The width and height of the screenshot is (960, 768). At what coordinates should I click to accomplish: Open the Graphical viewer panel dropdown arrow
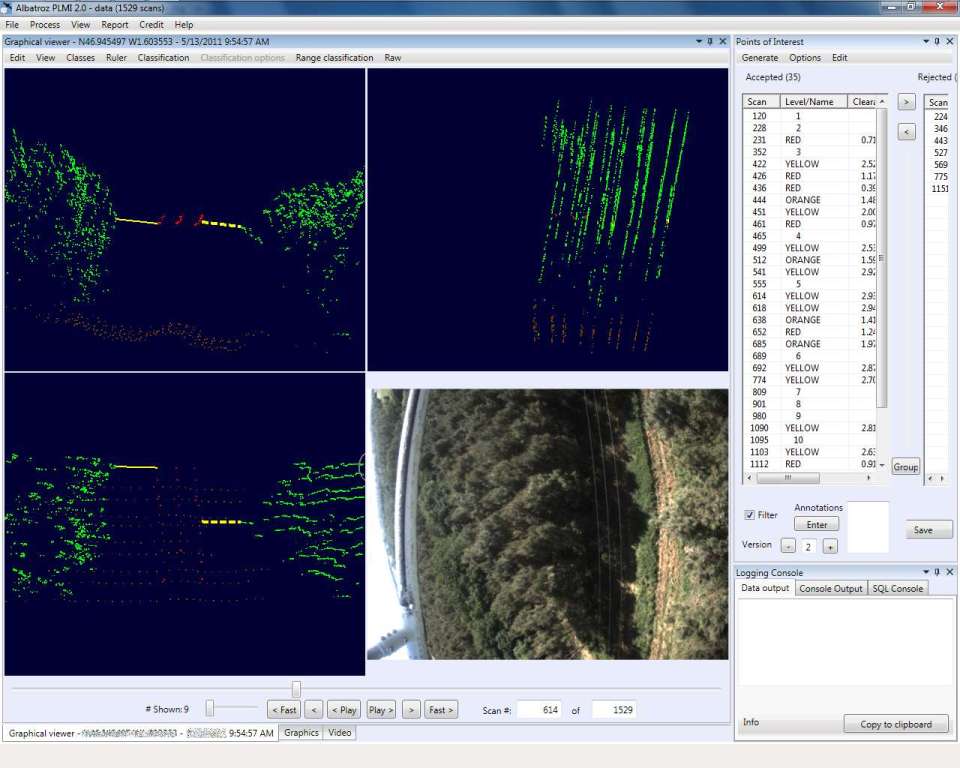click(x=698, y=41)
